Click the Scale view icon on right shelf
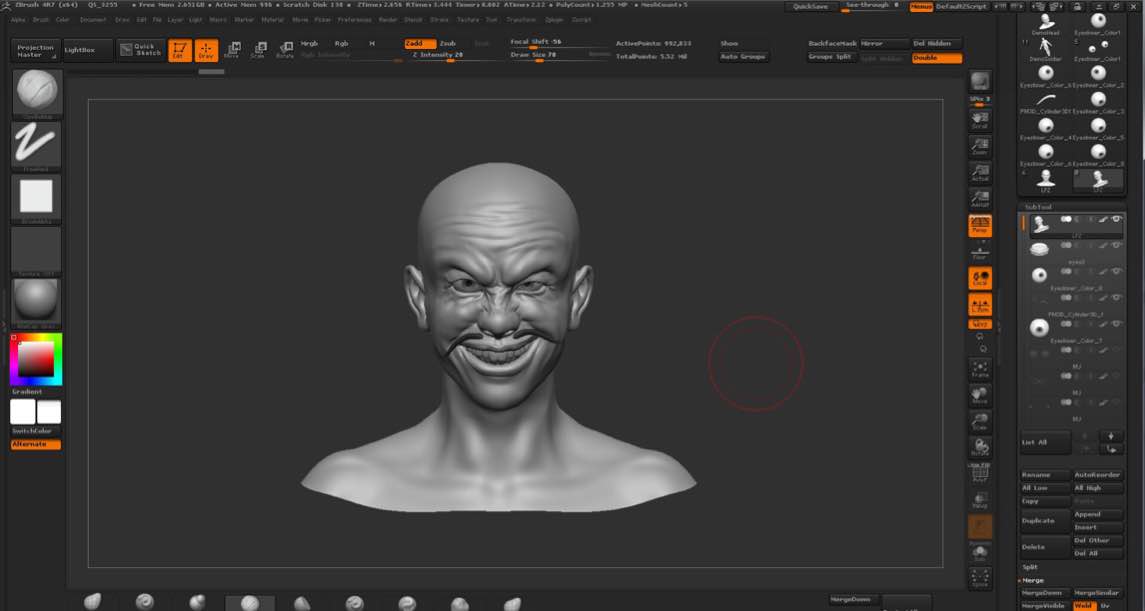 tap(980, 422)
